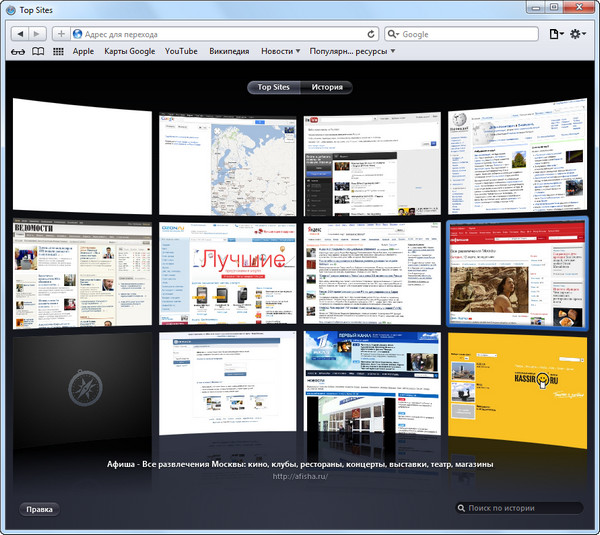The image size is (600, 535).
Task: Minimize the Top Sites window
Action: point(536,7)
